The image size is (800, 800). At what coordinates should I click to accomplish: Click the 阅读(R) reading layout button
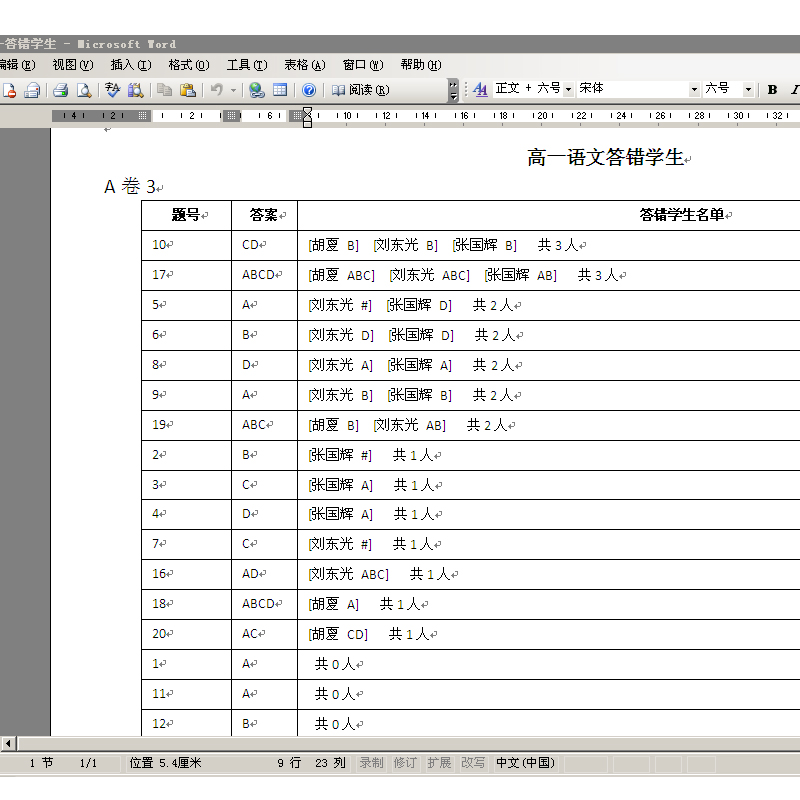coord(360,90)
